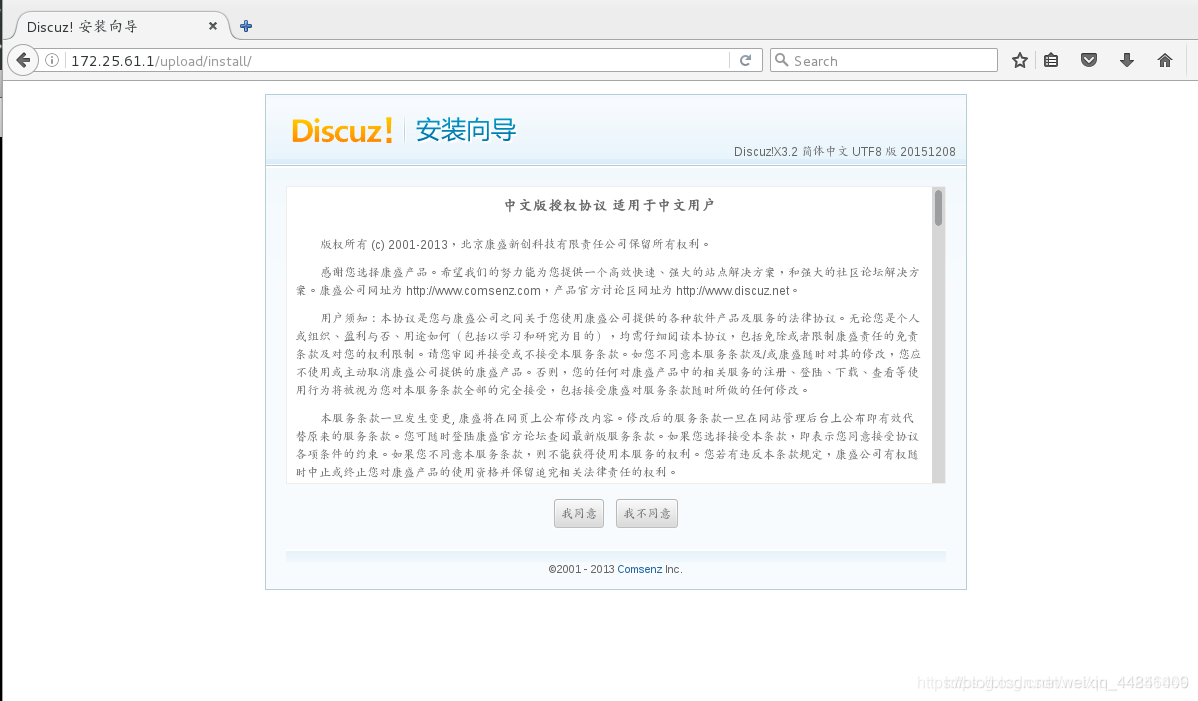Go back with the browser back arrow

(23, 60)
